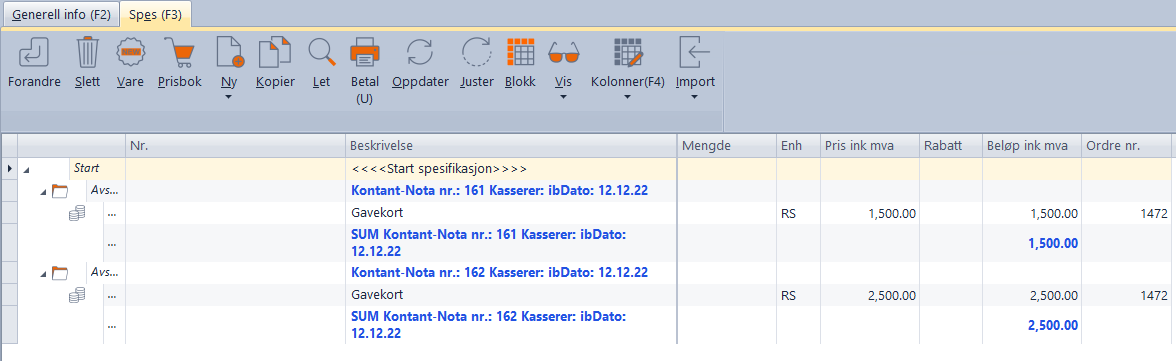
Task: Collapse Kontant-Nota nr. 161 folder row
Action: (x=43, y=191)
